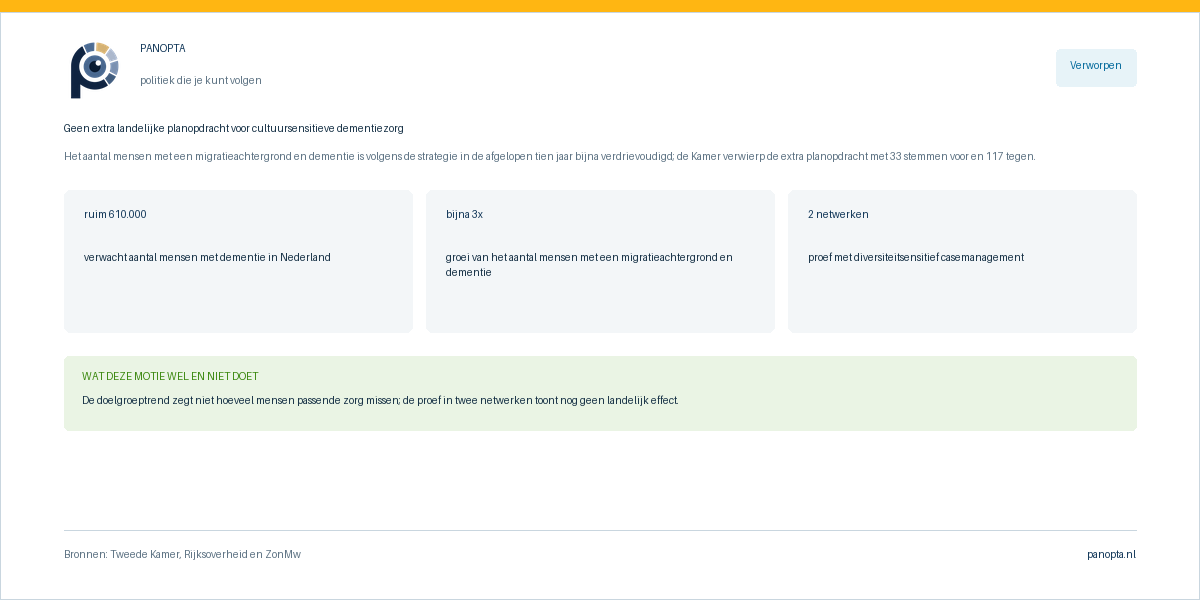Click 'verwacht aantal mensen met dementie' description
1200x600 pixels.
pos(207,258)
